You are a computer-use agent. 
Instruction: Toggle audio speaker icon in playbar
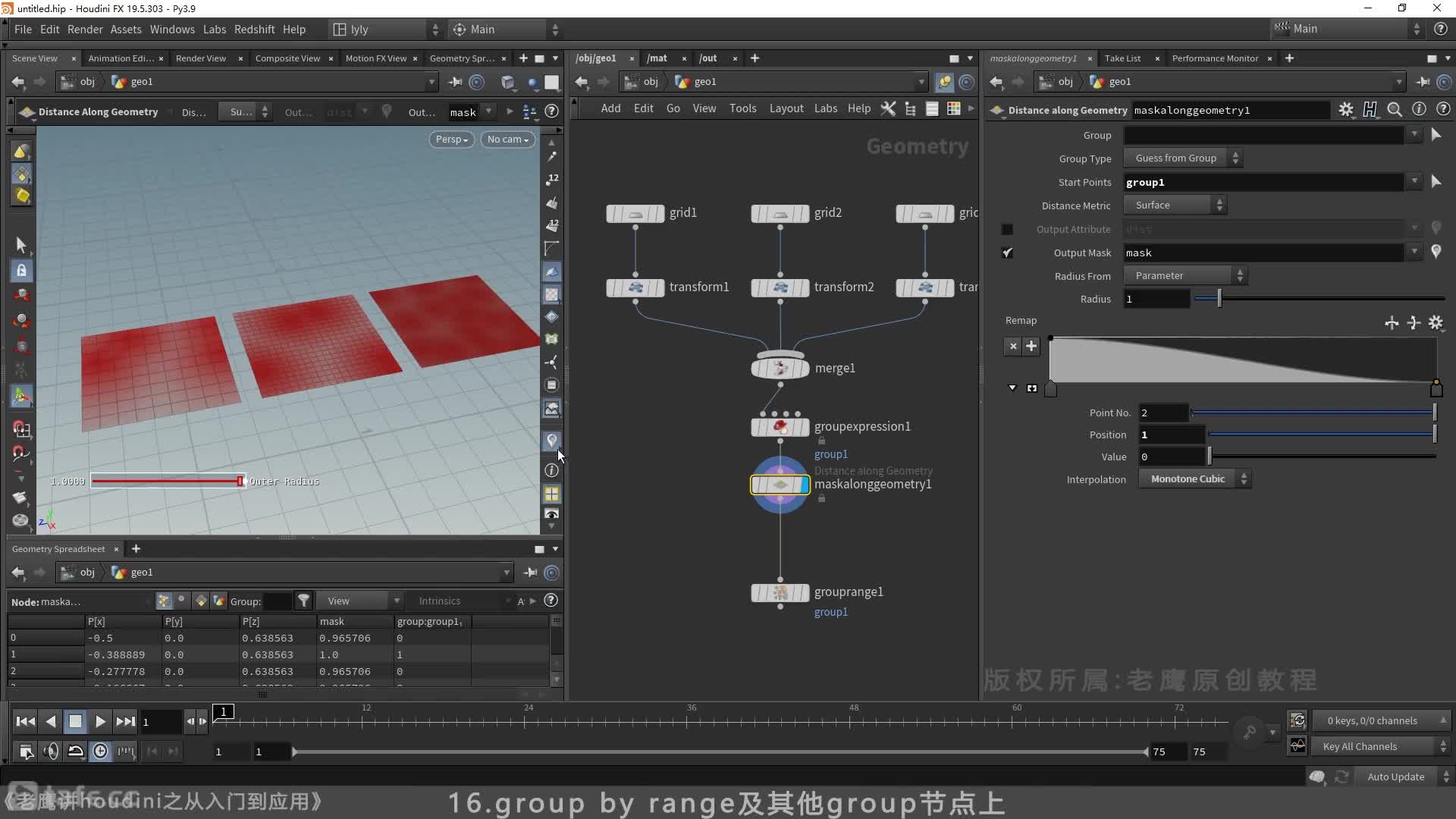tap(51, 751)
